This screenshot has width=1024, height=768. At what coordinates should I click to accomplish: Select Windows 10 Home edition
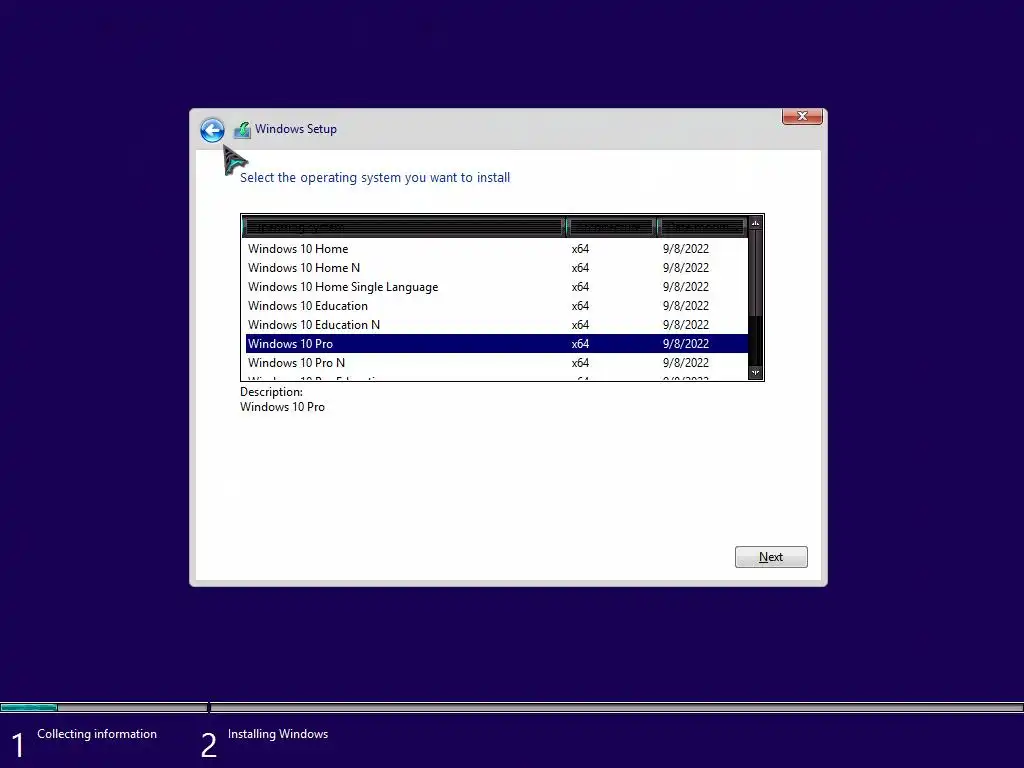pyautogui.click(x=496, y=249)
